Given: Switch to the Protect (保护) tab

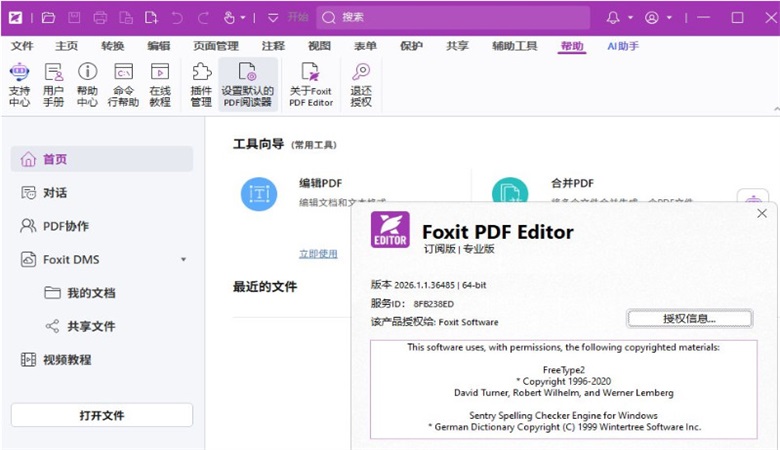Looking at the screenshot, I should coord(411,46).
